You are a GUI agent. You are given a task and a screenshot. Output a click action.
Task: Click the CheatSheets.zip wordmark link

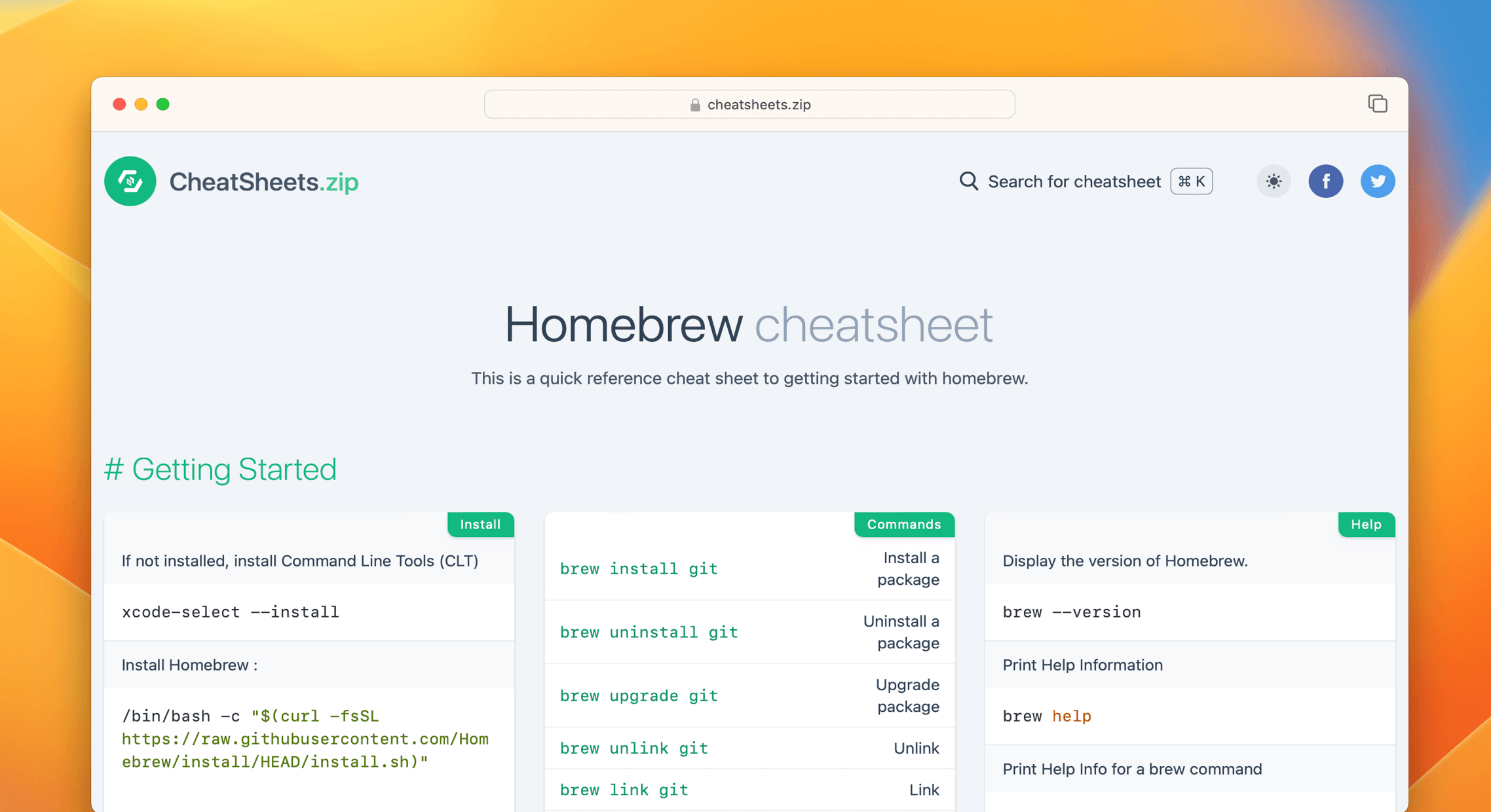click(264, 181)
